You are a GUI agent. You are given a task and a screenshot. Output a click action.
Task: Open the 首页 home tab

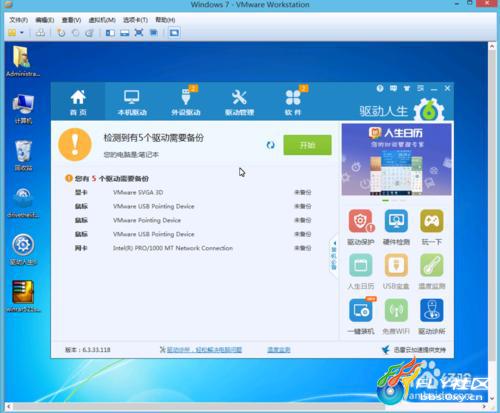(78, 102)
